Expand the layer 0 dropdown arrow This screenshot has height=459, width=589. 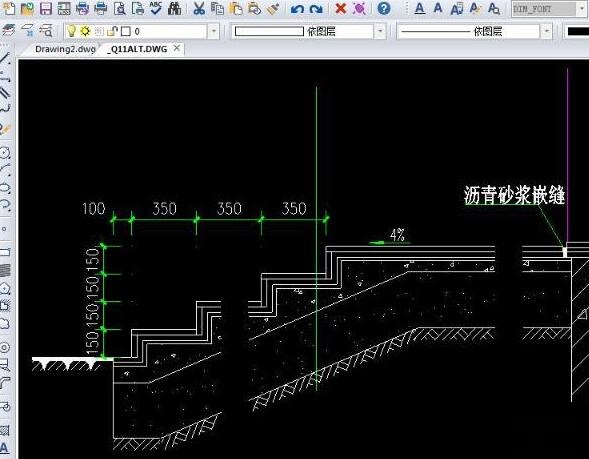coord(213,31)
